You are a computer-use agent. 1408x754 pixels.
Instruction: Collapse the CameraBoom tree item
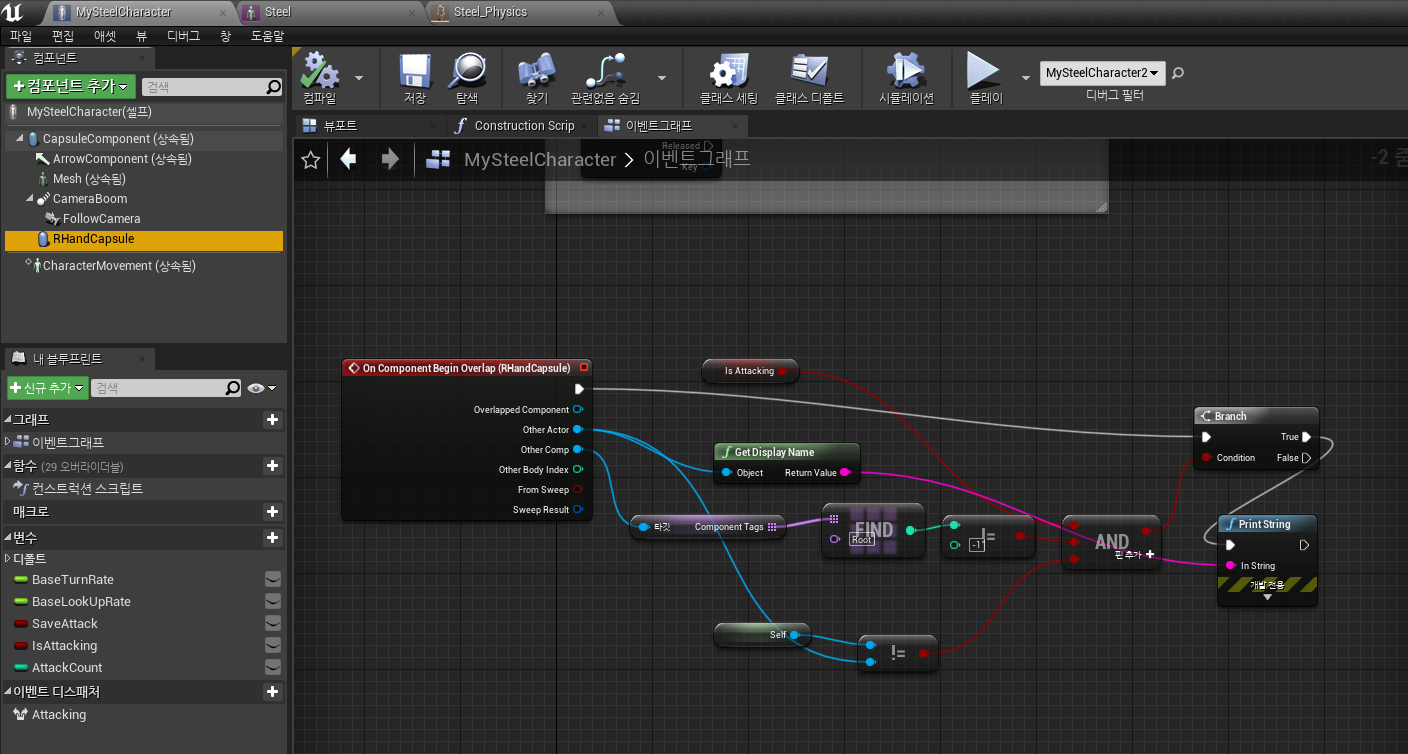tap(30, 199)
